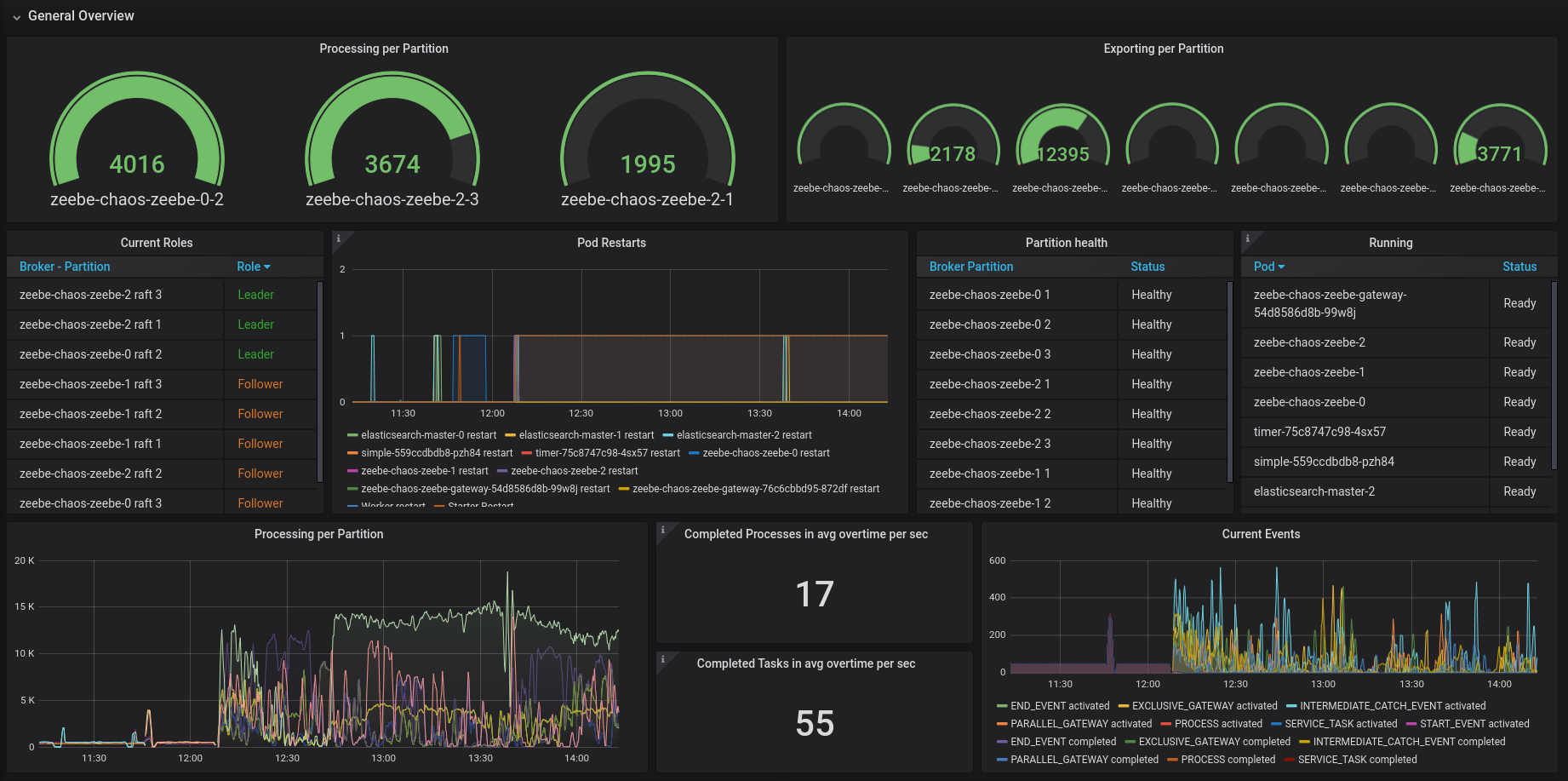
Task: Toggle elasticsearch-master-0 restart legend series
Action: click(428, 435)
